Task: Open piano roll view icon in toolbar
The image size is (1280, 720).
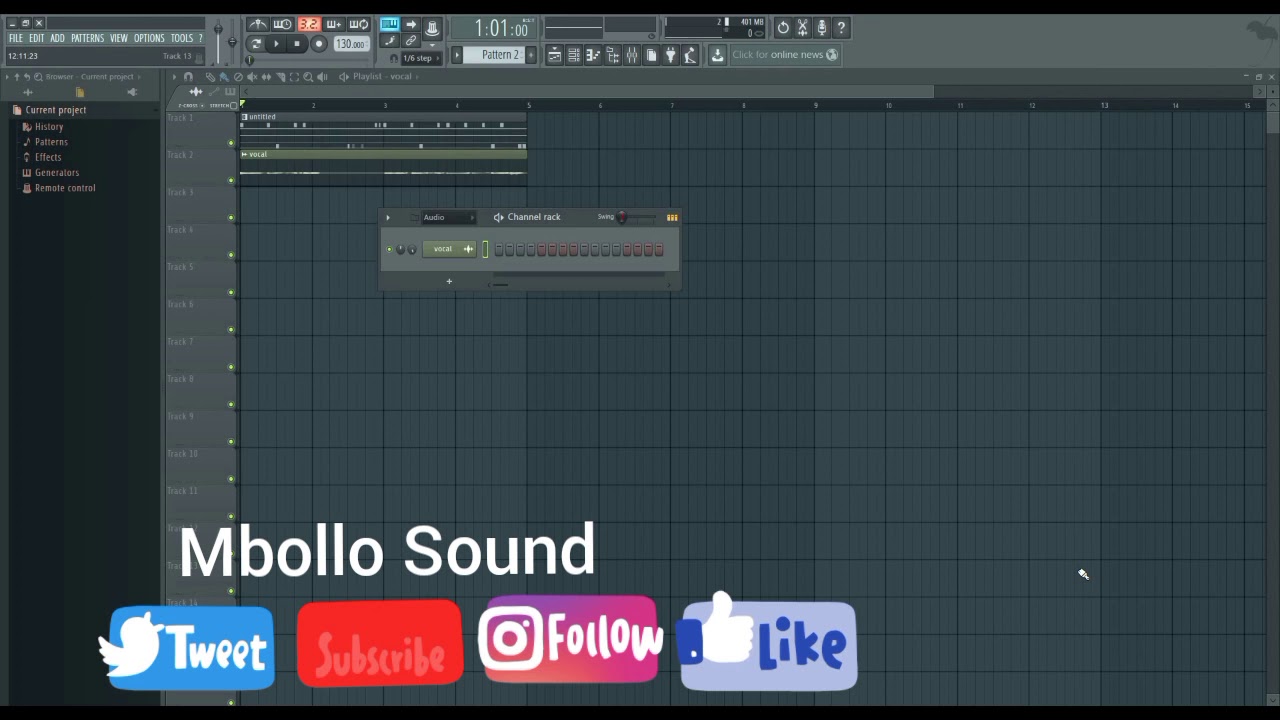Action: [x=593, y=55]
